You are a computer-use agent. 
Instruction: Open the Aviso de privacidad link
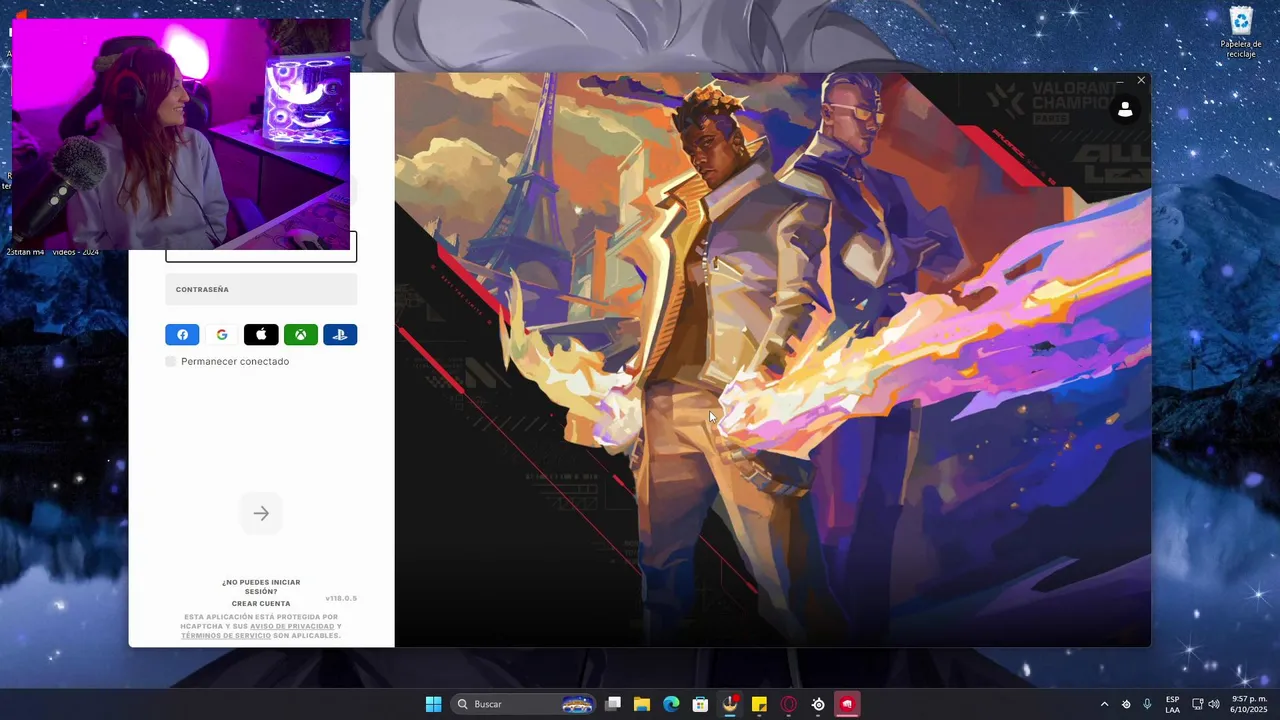pyautogui.click(x=292, y=627)
